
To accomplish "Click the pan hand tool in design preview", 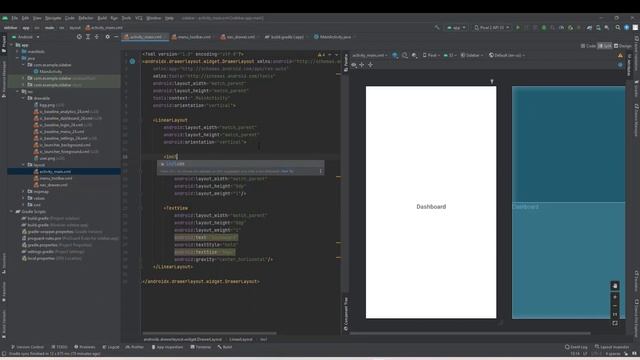I will [x=615, y=286].
